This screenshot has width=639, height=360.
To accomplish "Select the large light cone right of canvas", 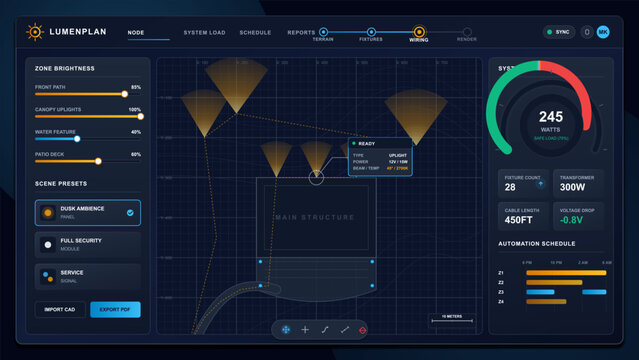I will click(x=416, y=117).
